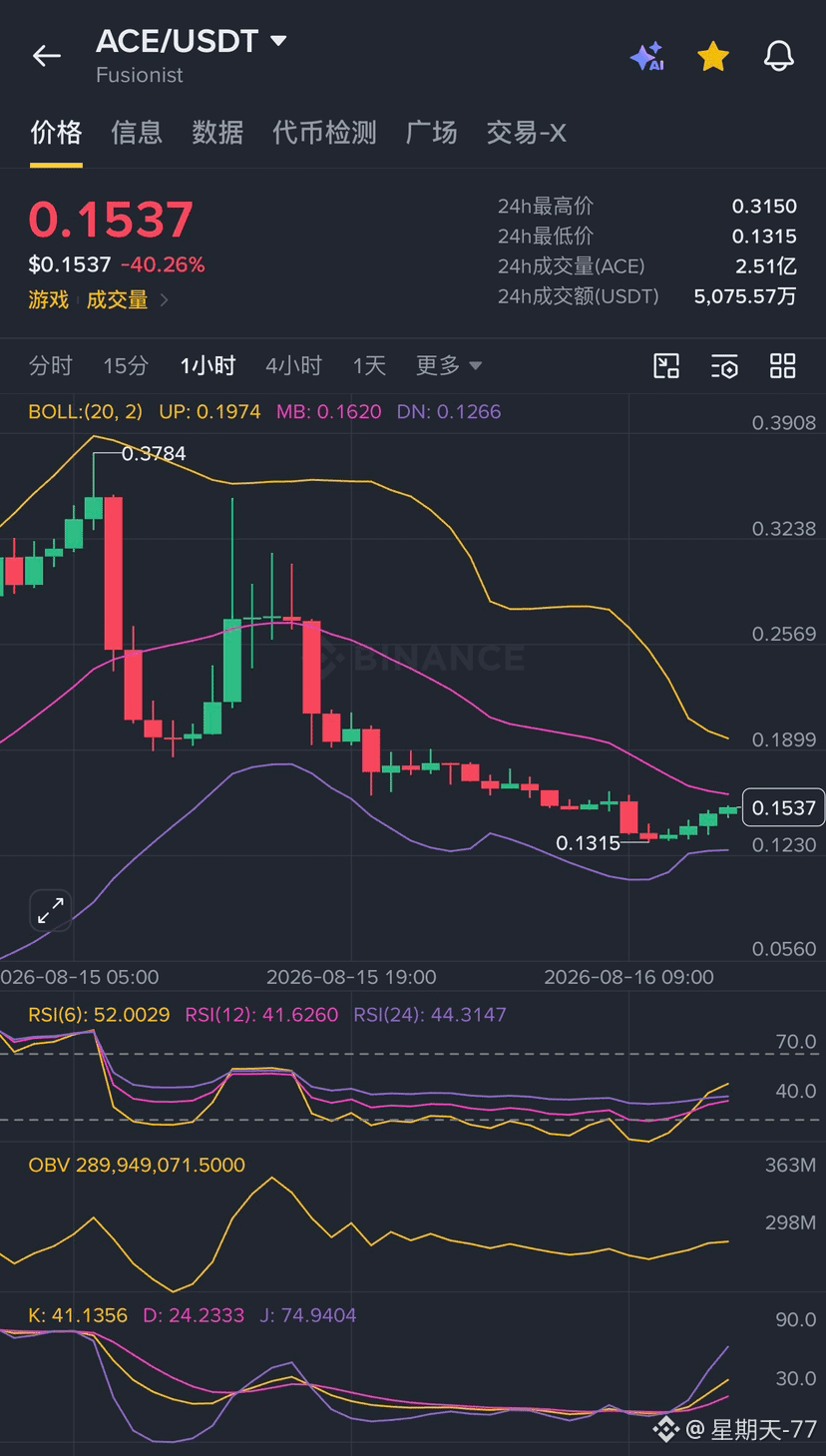The height and width of the screenshot is (1456, 826).
Task: Tap the D: 24.2333 value
Action: coord(194,1315)
